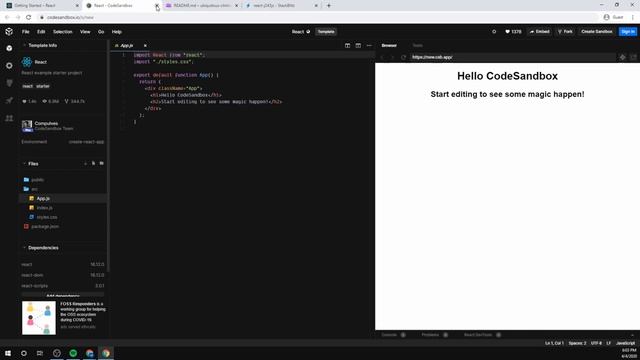
Task: Toggle second editor layout icon
Action: (x=358, y=46)
